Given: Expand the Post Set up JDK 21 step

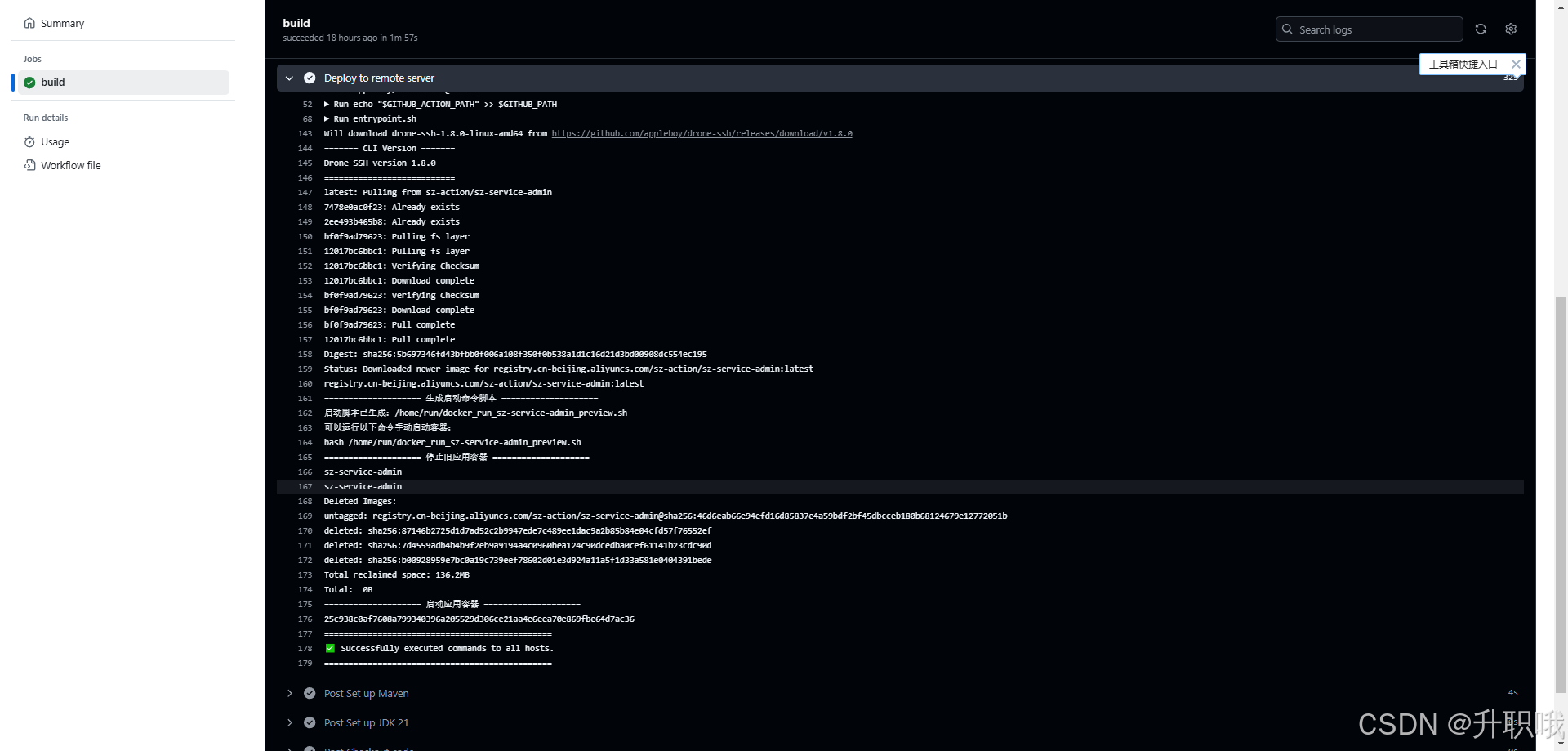Looking at the screenshot, I should (x=289, y=722).
